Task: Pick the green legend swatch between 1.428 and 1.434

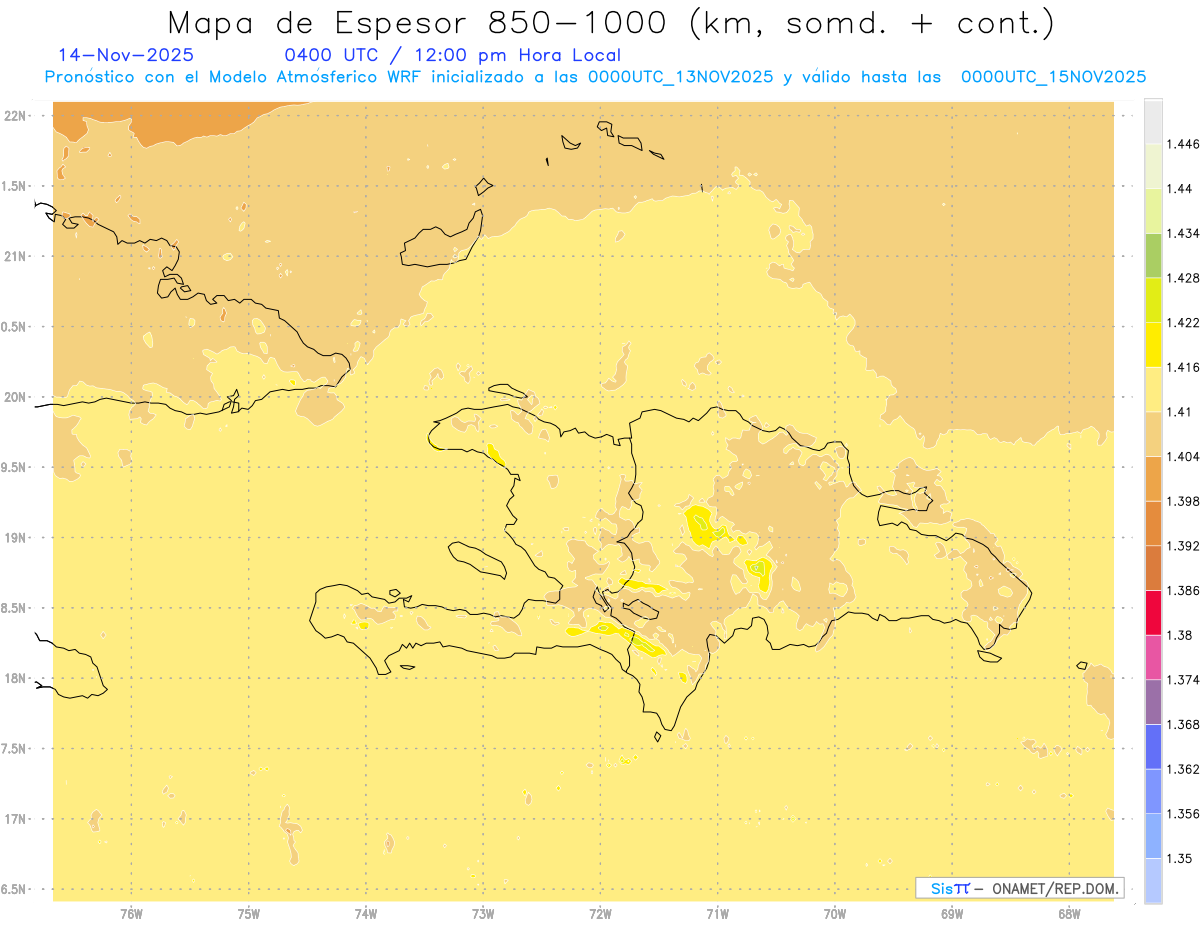Action: pyautogui.click(x=1153, y=255)
